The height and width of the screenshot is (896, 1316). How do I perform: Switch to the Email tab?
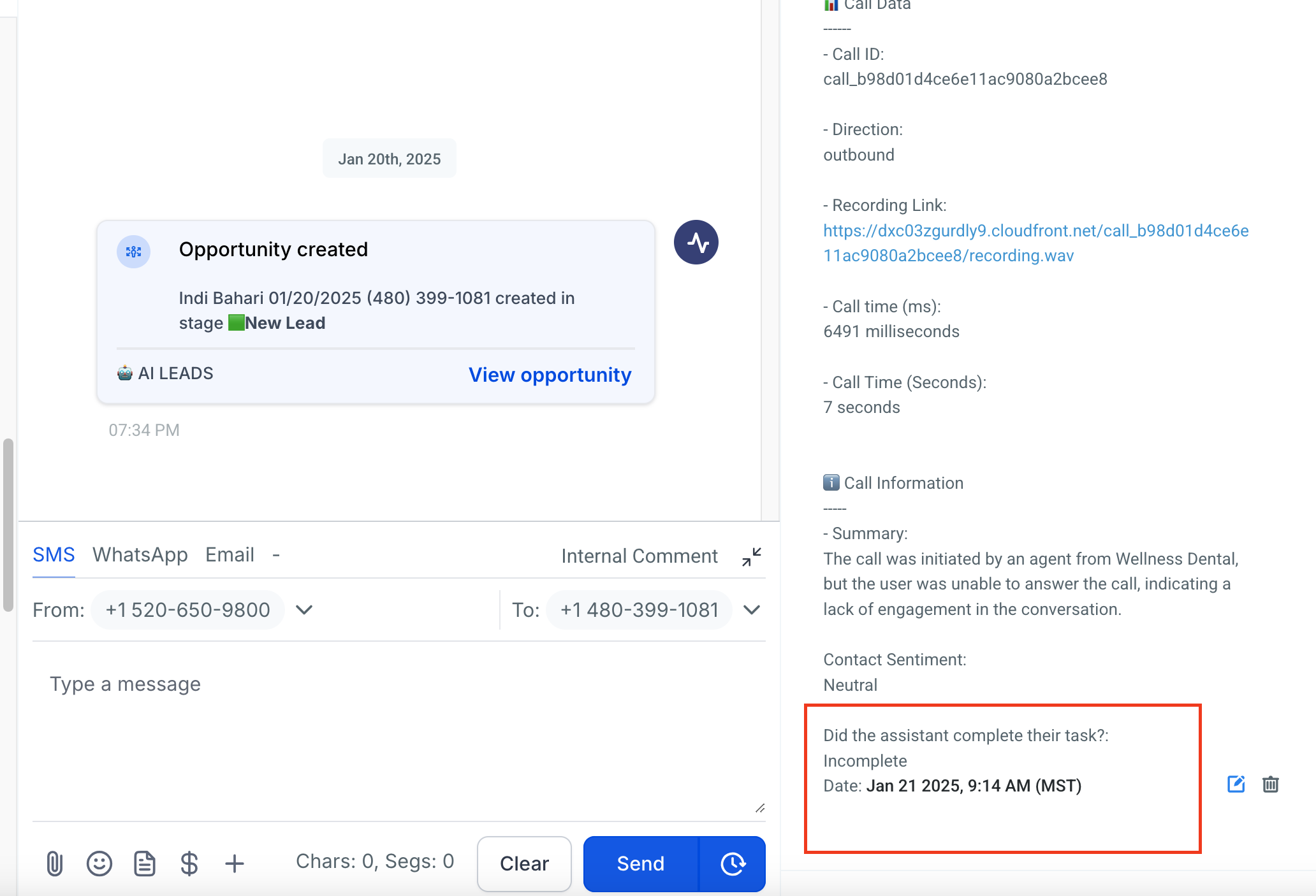(x=229, y=555)
